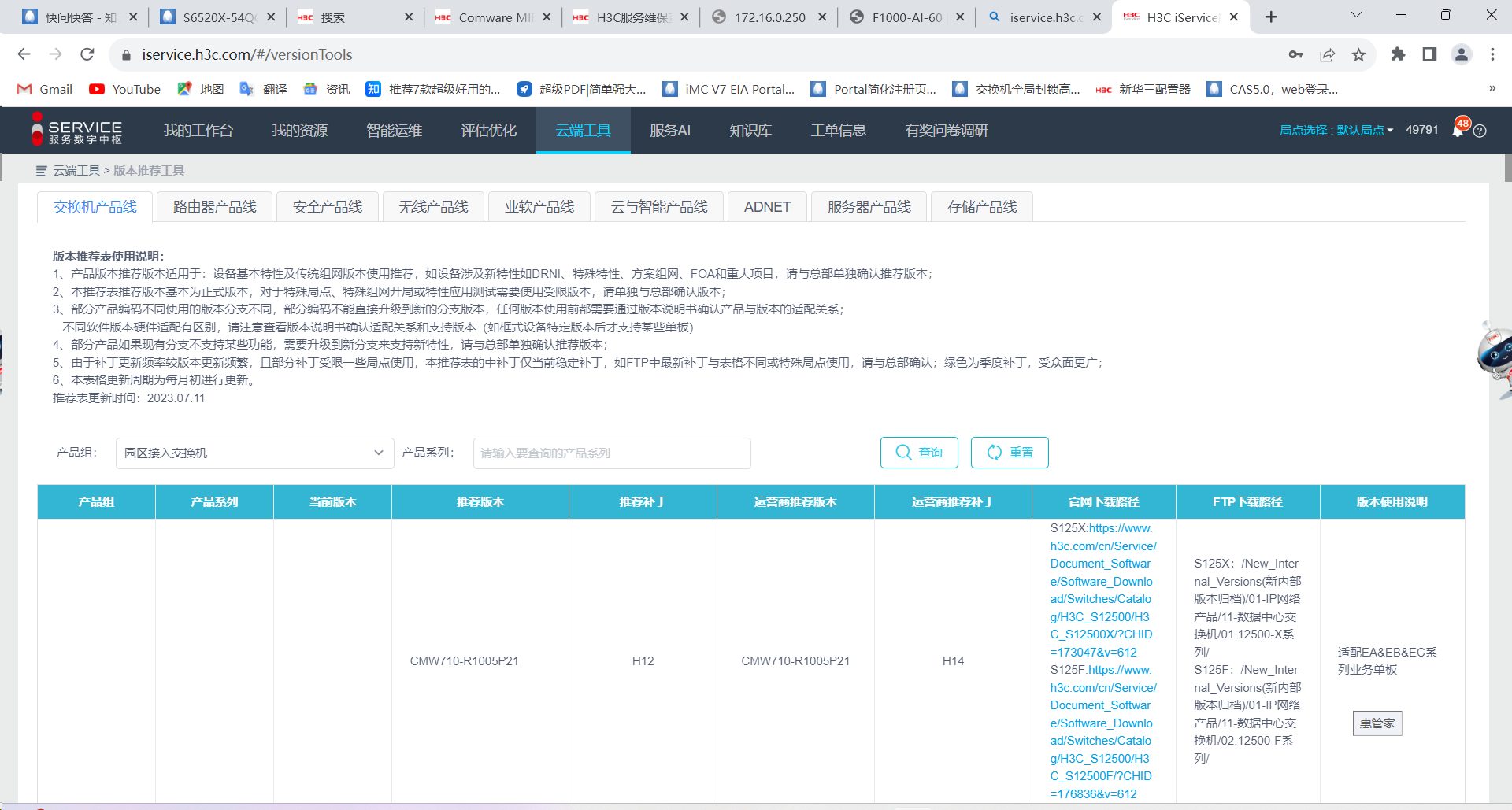Toggle the breadcrumb menu hamburger icon

[x=42, y=171]
